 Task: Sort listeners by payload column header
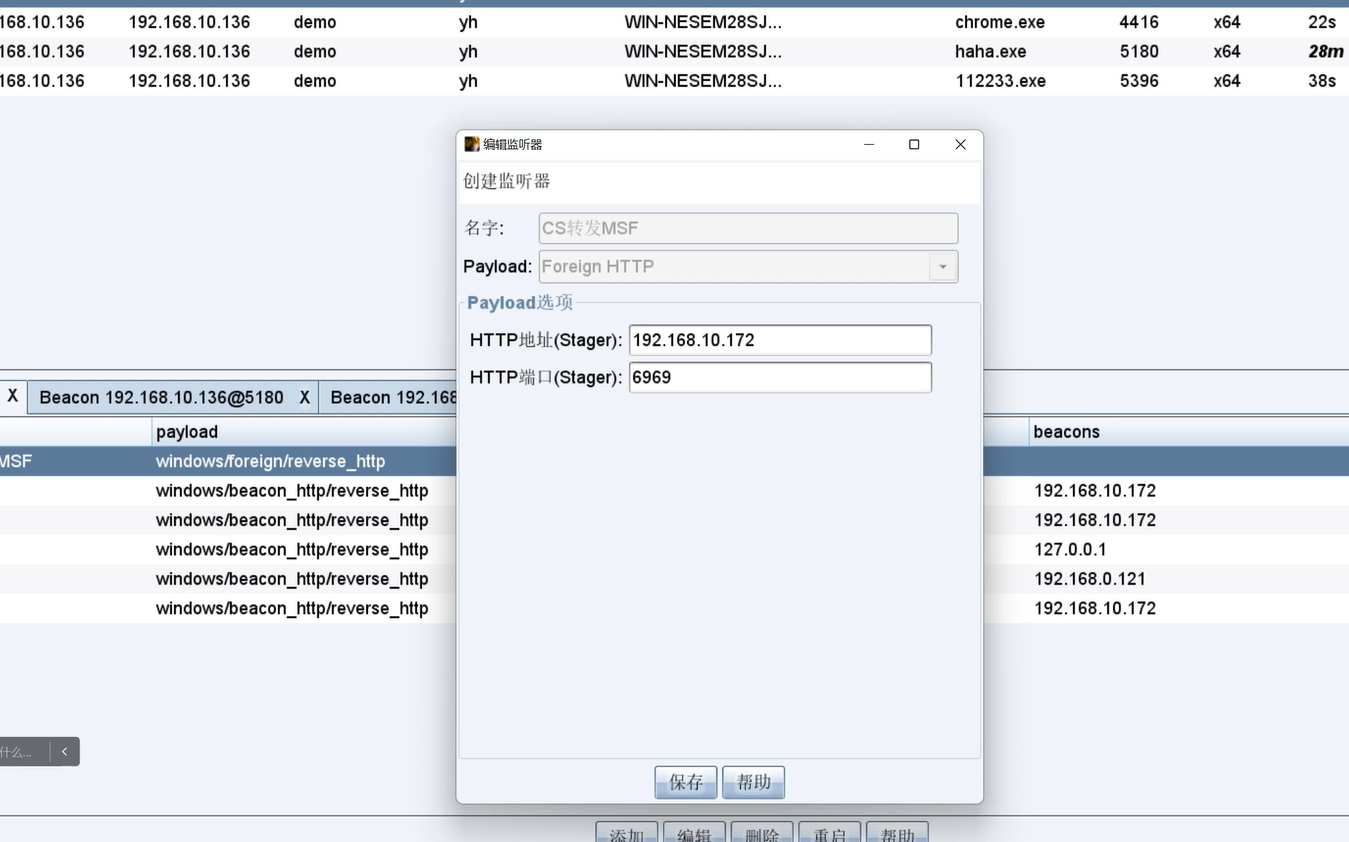(187, 432)
